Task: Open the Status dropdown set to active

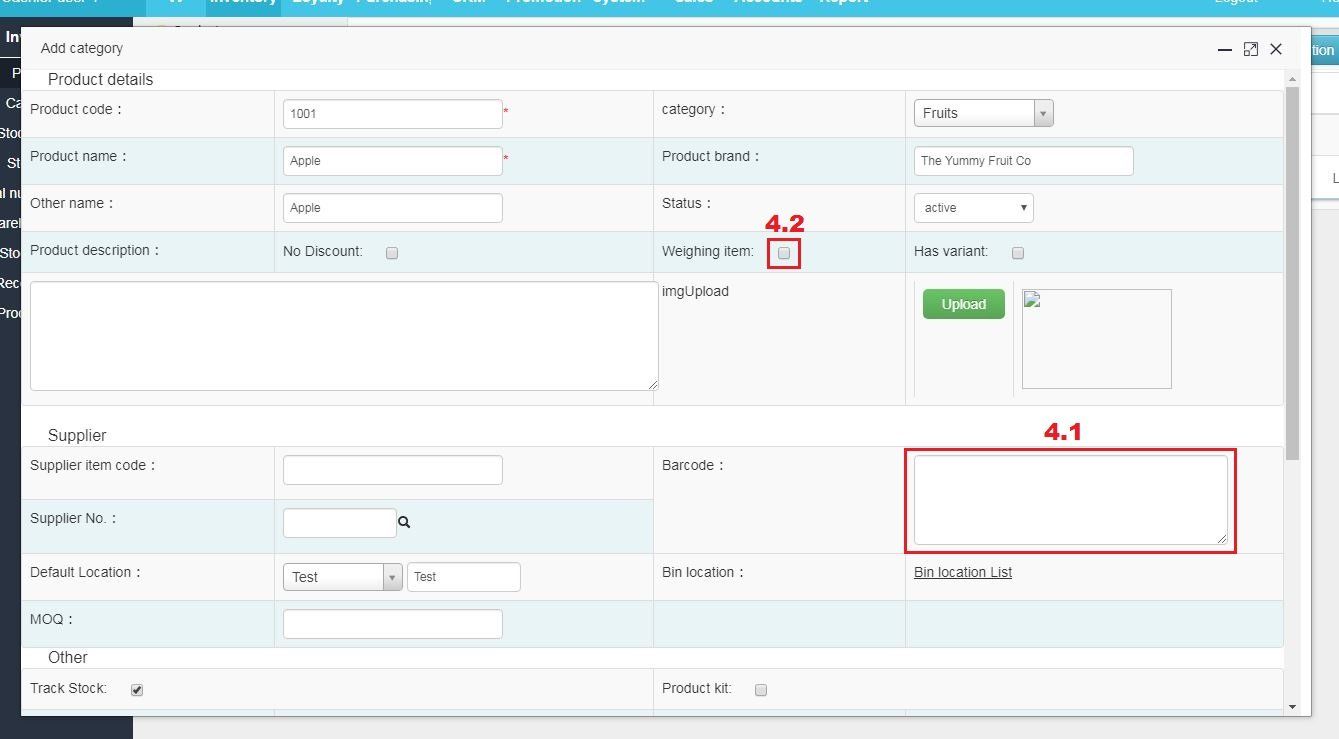Action: click(x=973, y=208)
